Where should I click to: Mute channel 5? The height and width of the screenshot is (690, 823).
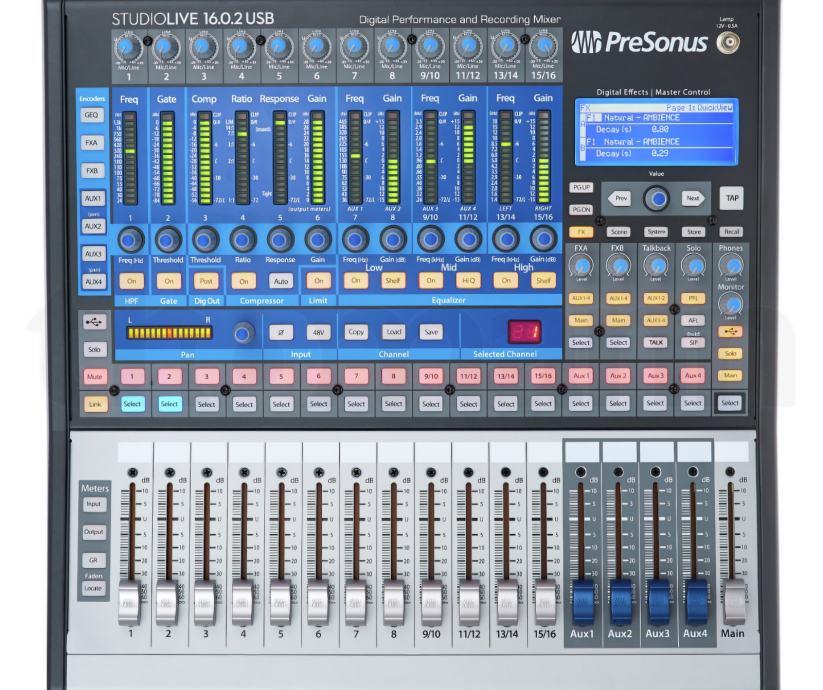click(281, 376)
